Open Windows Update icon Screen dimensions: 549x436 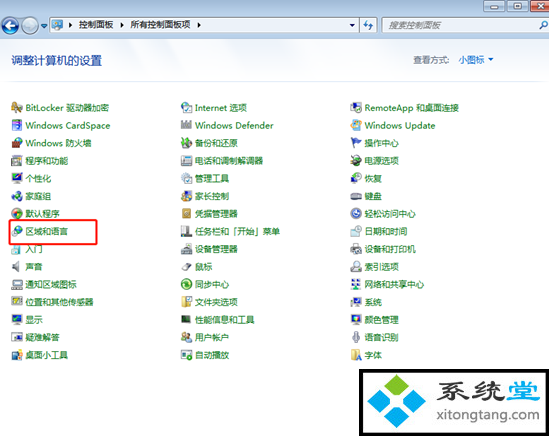(x=356, y=125)
